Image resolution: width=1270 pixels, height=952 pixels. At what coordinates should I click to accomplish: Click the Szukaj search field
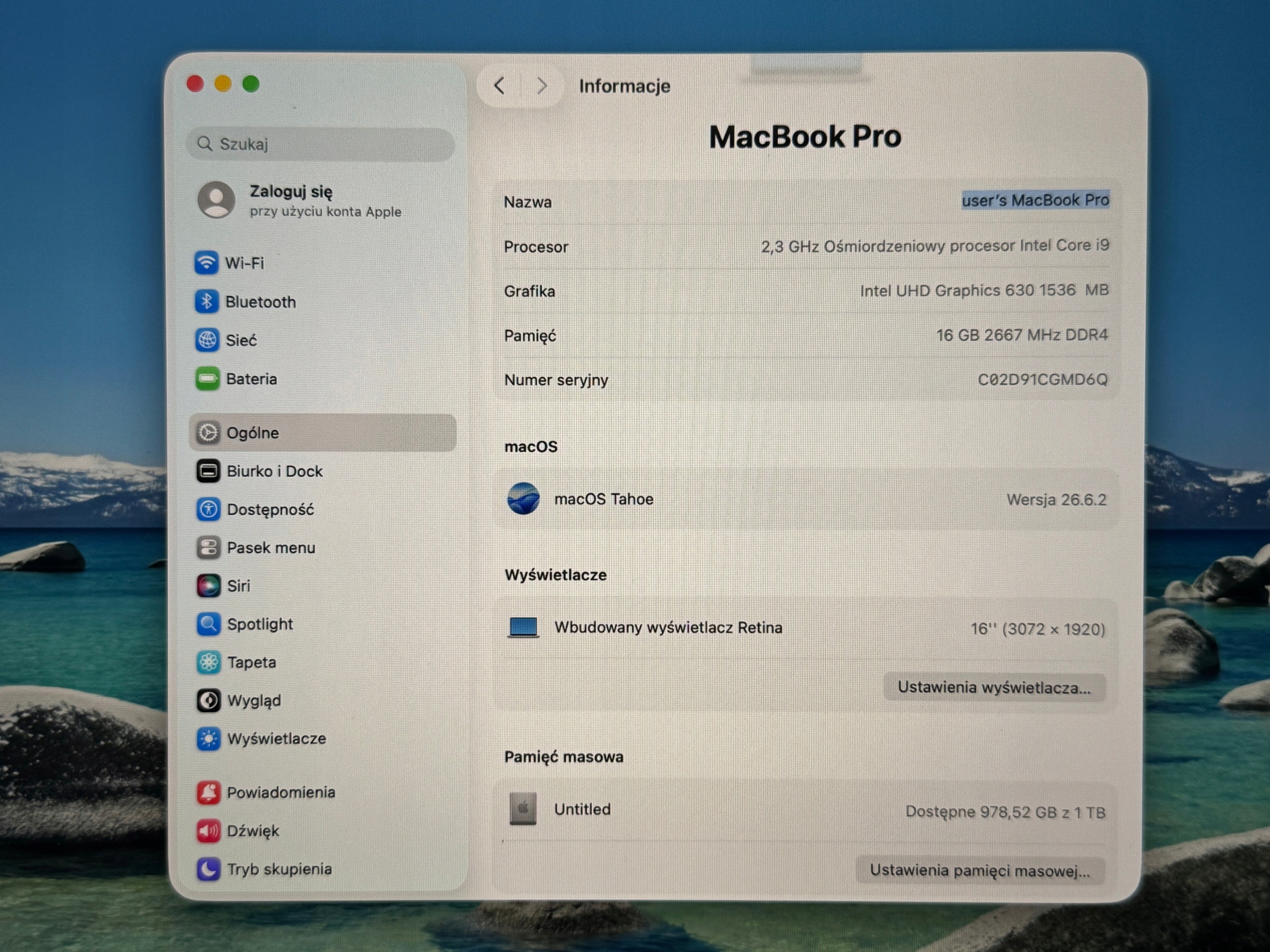tap(321, 143)
